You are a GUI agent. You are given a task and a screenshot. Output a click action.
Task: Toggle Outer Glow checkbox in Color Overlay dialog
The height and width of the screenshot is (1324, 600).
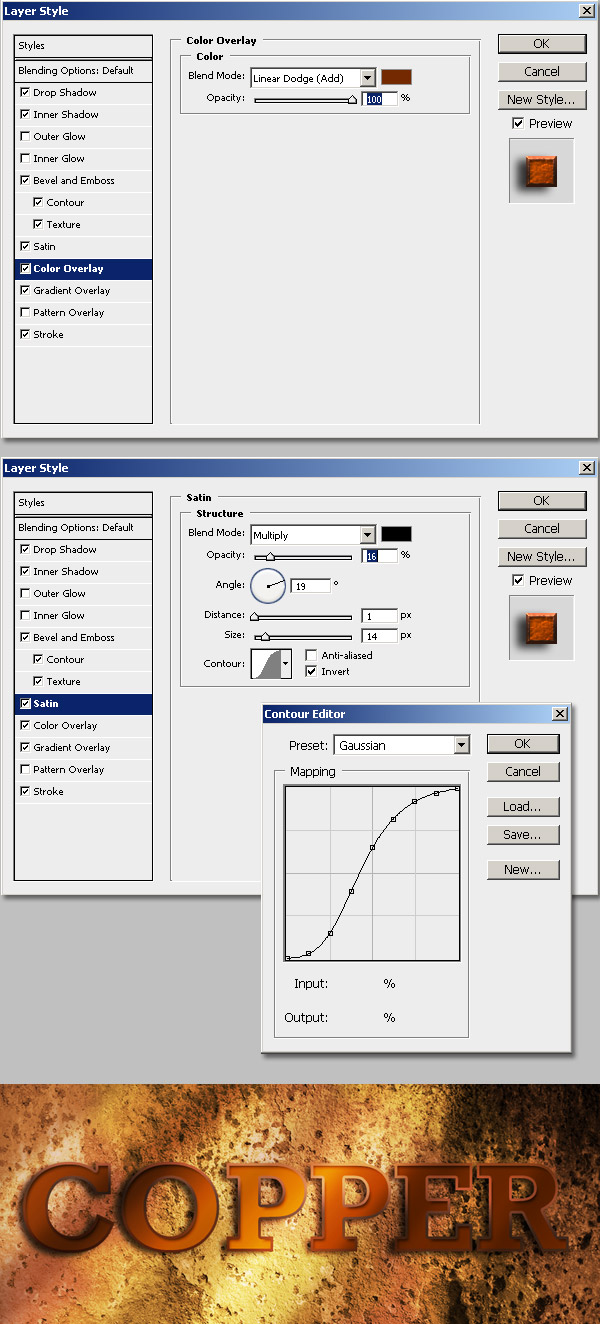click(25, 136)
